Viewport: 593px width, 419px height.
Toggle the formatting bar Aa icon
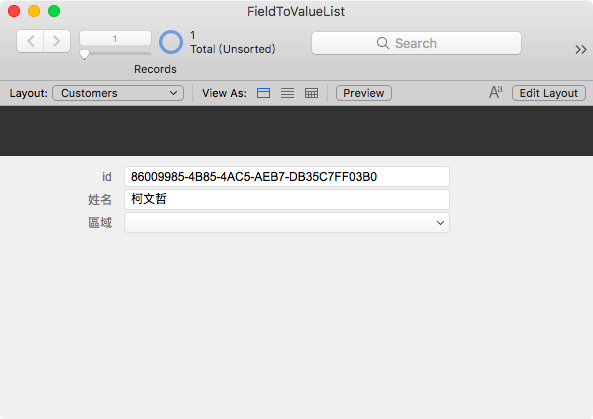[496, 92]
